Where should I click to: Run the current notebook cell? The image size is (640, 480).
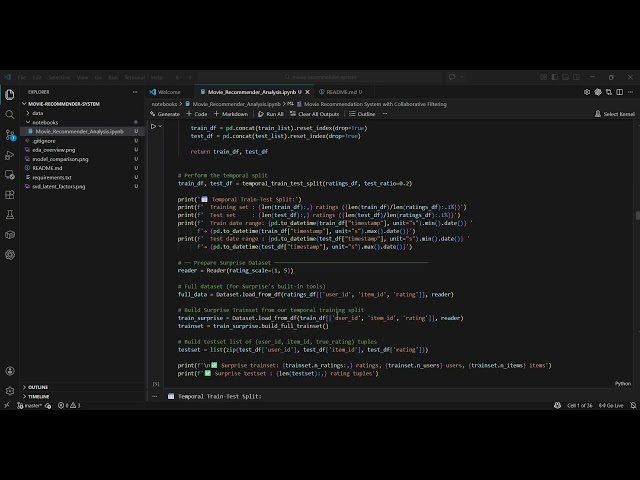click(x=154, y=127)
